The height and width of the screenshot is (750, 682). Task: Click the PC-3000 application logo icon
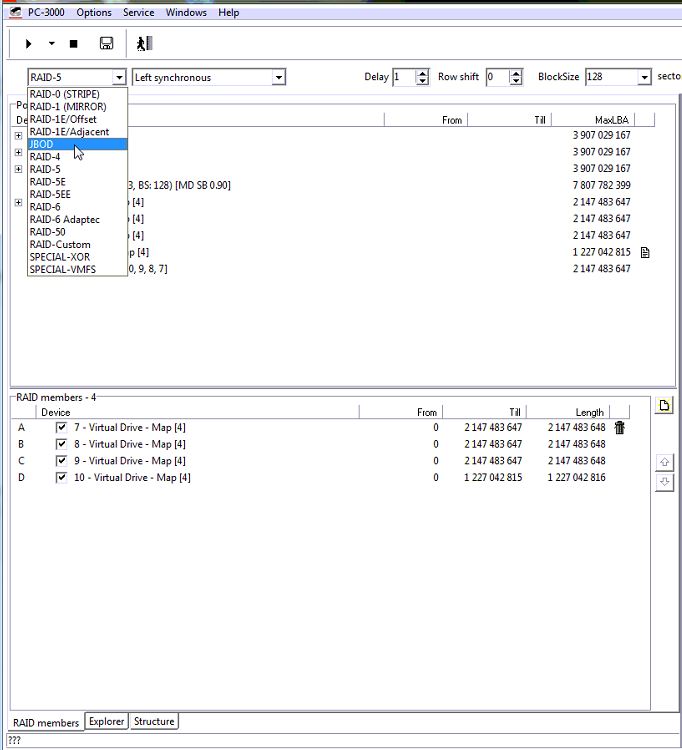pos(15,12)
